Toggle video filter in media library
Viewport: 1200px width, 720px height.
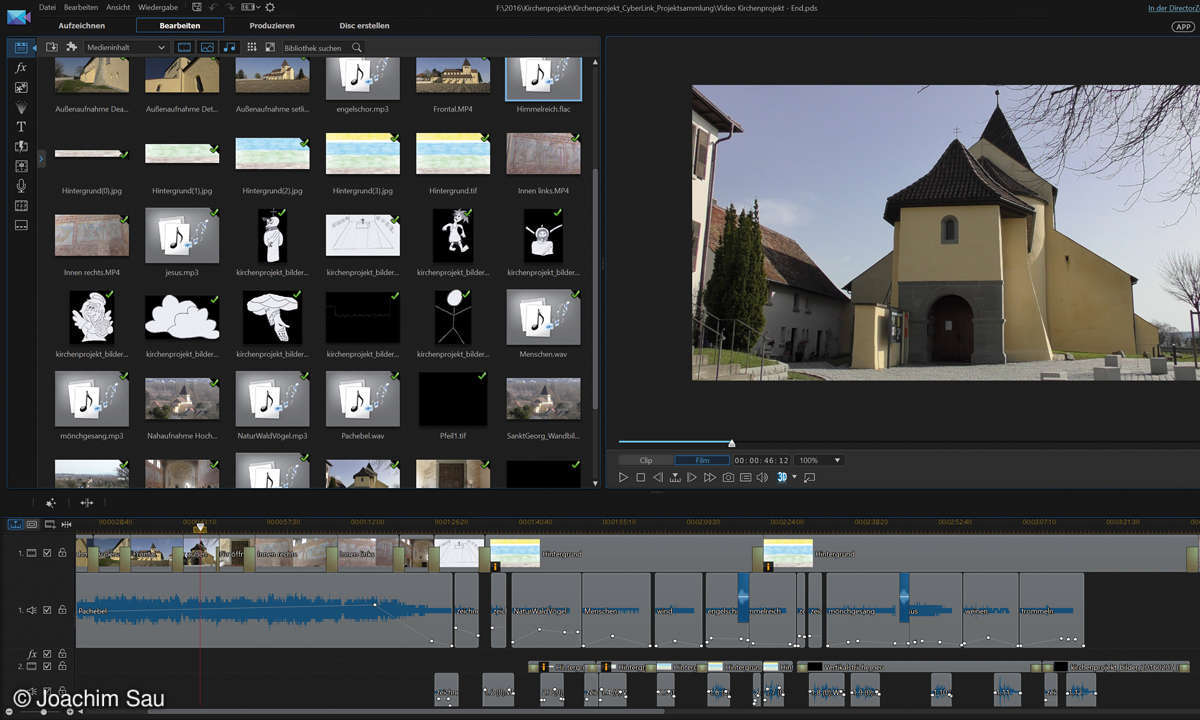click(x=184, y=47)
